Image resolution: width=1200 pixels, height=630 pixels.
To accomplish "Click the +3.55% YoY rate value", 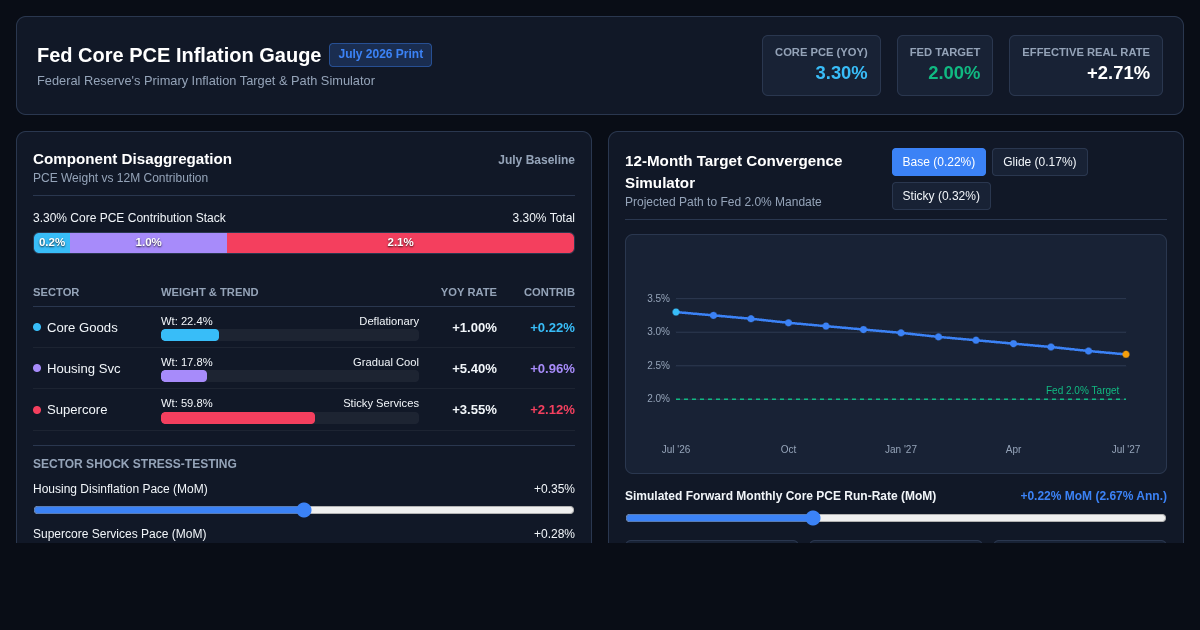I will click(474, 409).
